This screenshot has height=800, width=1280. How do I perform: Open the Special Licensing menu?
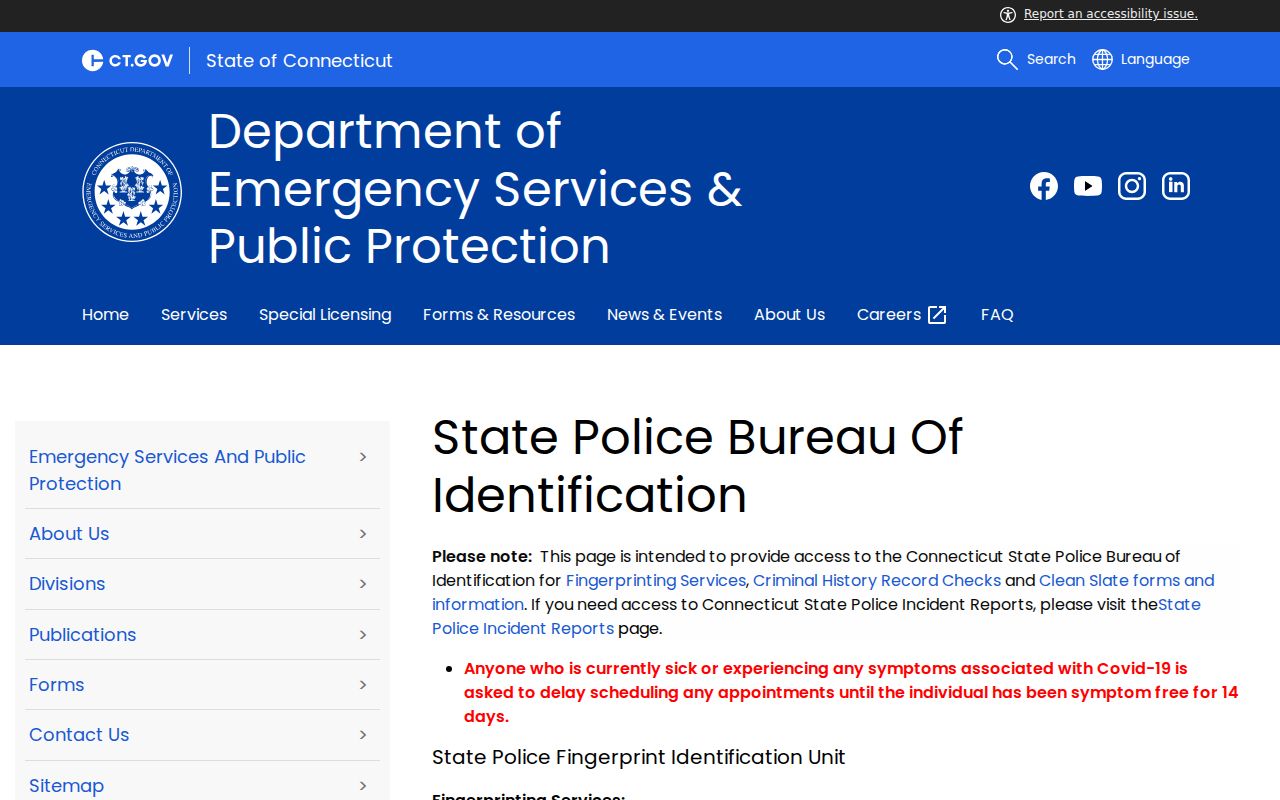pyautogui.click(x=325, y=314)
